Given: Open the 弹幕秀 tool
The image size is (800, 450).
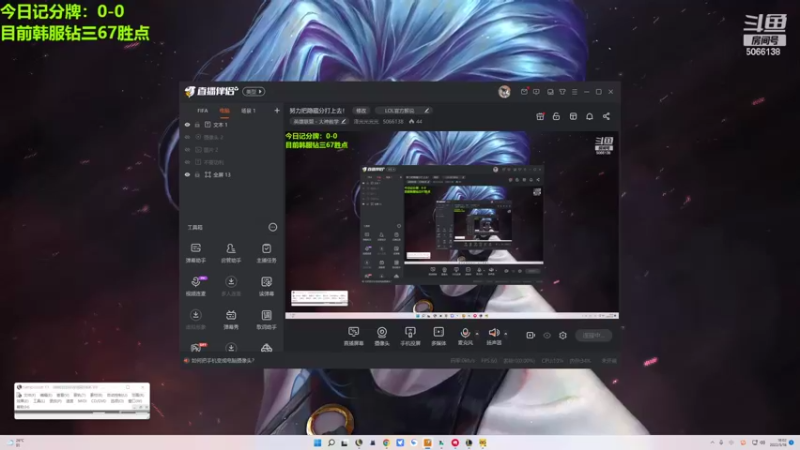Looking at the screenshot, I should tap(231, 319).
